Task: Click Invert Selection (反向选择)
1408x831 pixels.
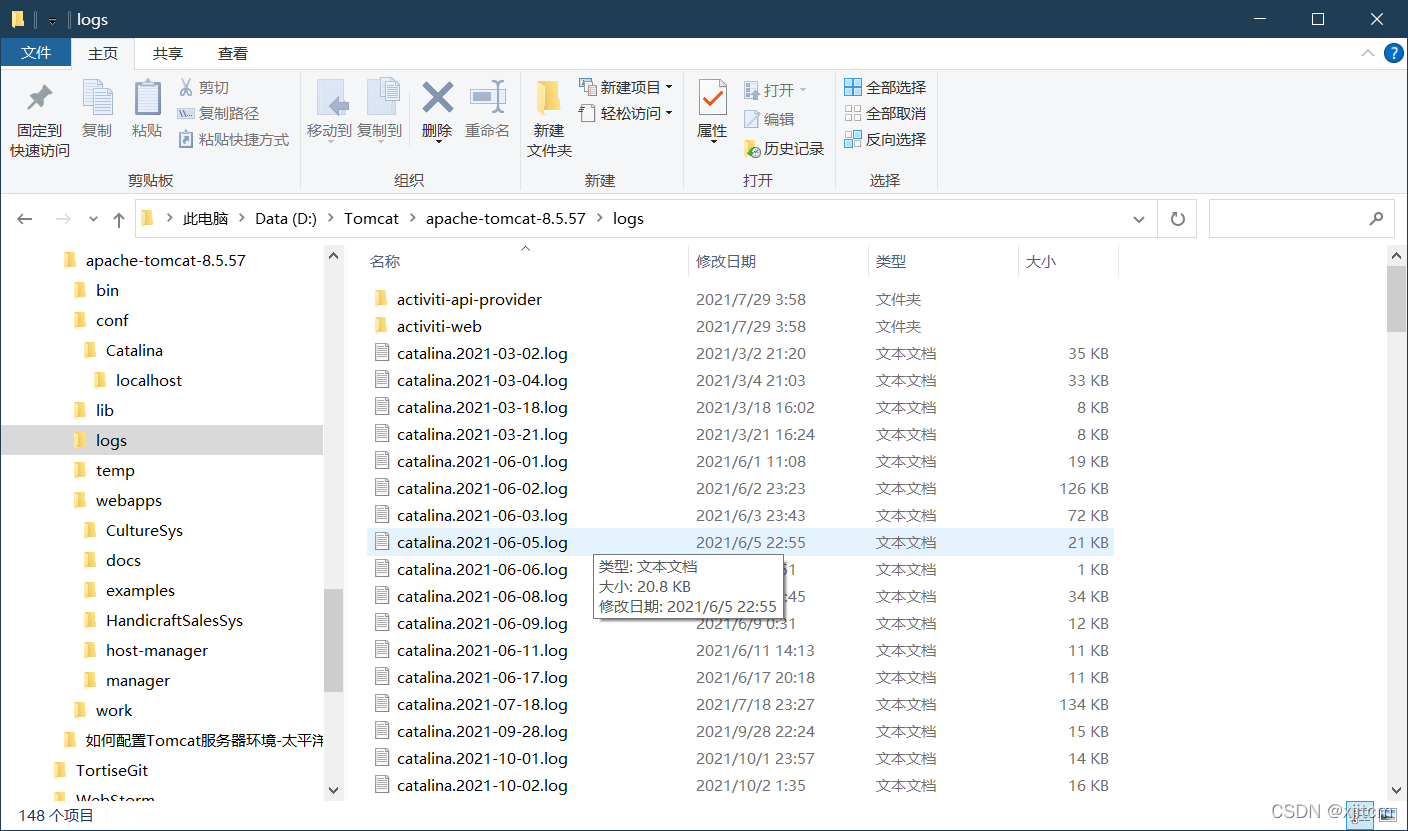Action: 885,140
